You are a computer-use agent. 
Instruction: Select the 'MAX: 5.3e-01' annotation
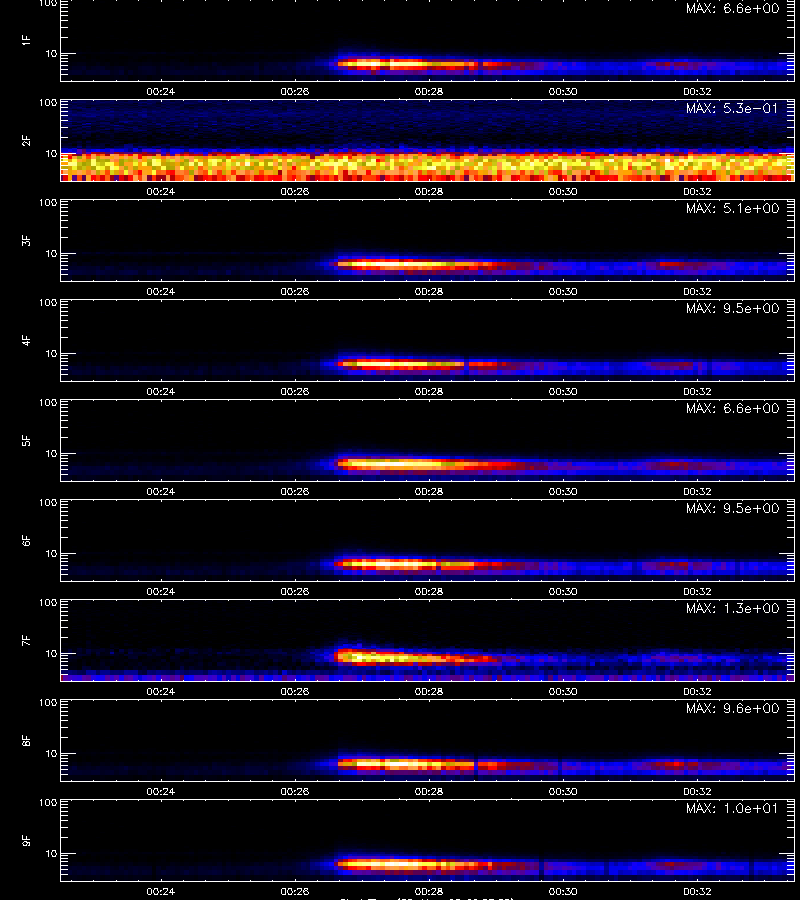pyautogui.click(x=732, y=108)
